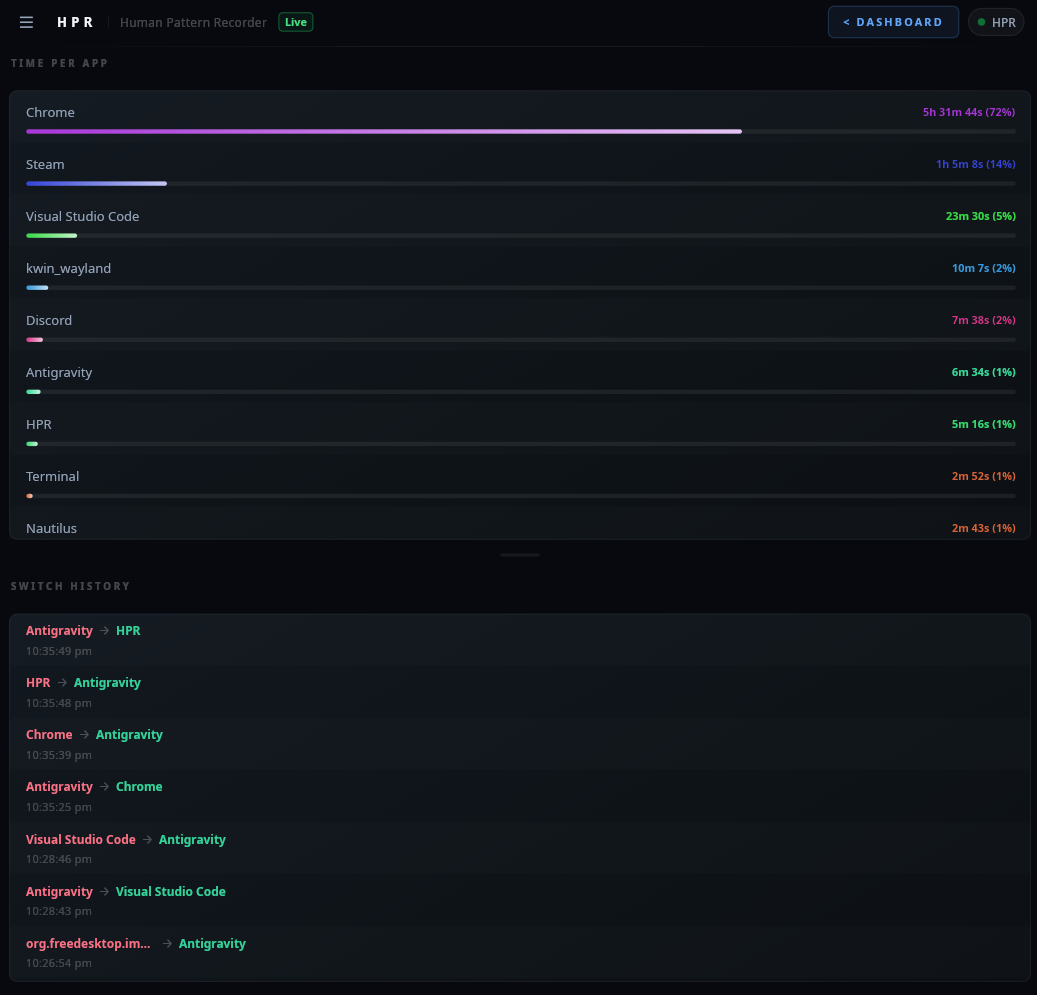Click the Time Per App section heading
1037x995 pixels.
tap(60, 64)
